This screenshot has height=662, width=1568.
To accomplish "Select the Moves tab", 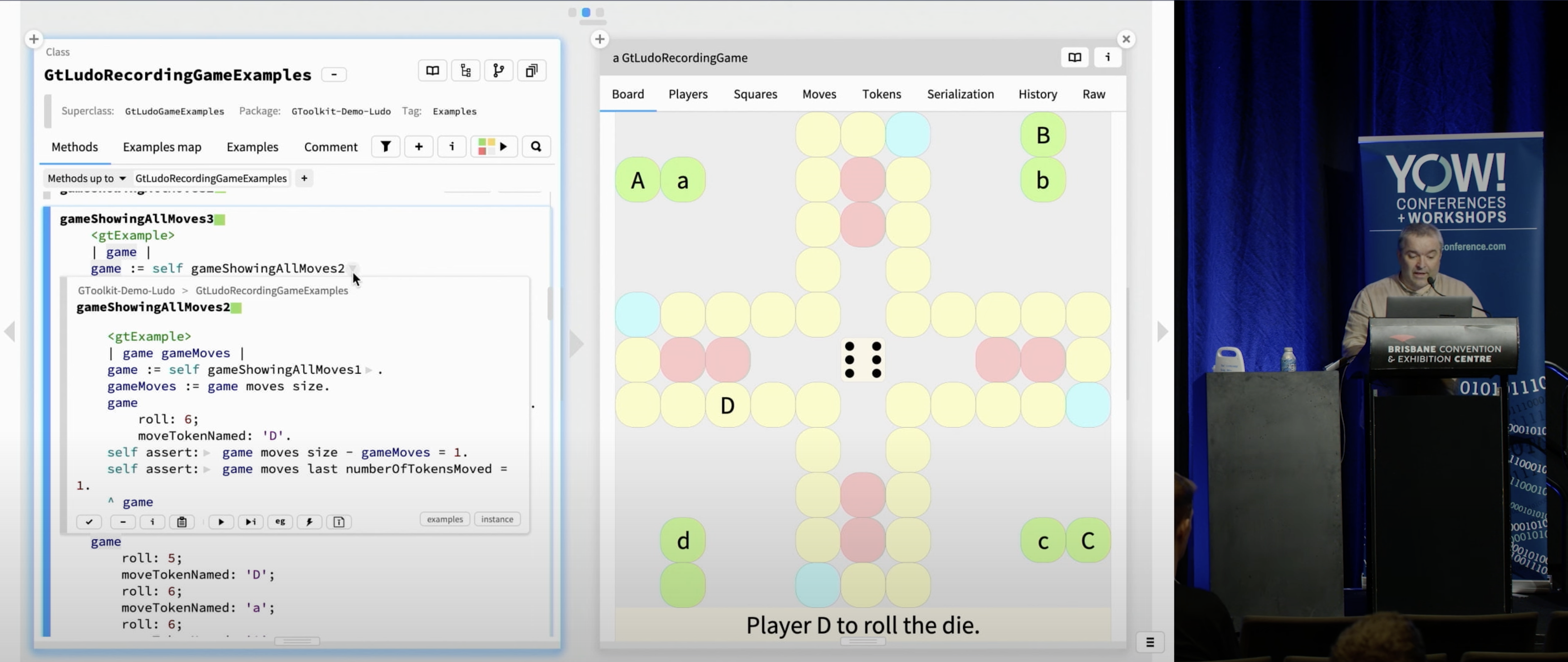I will tap(818, 94).
